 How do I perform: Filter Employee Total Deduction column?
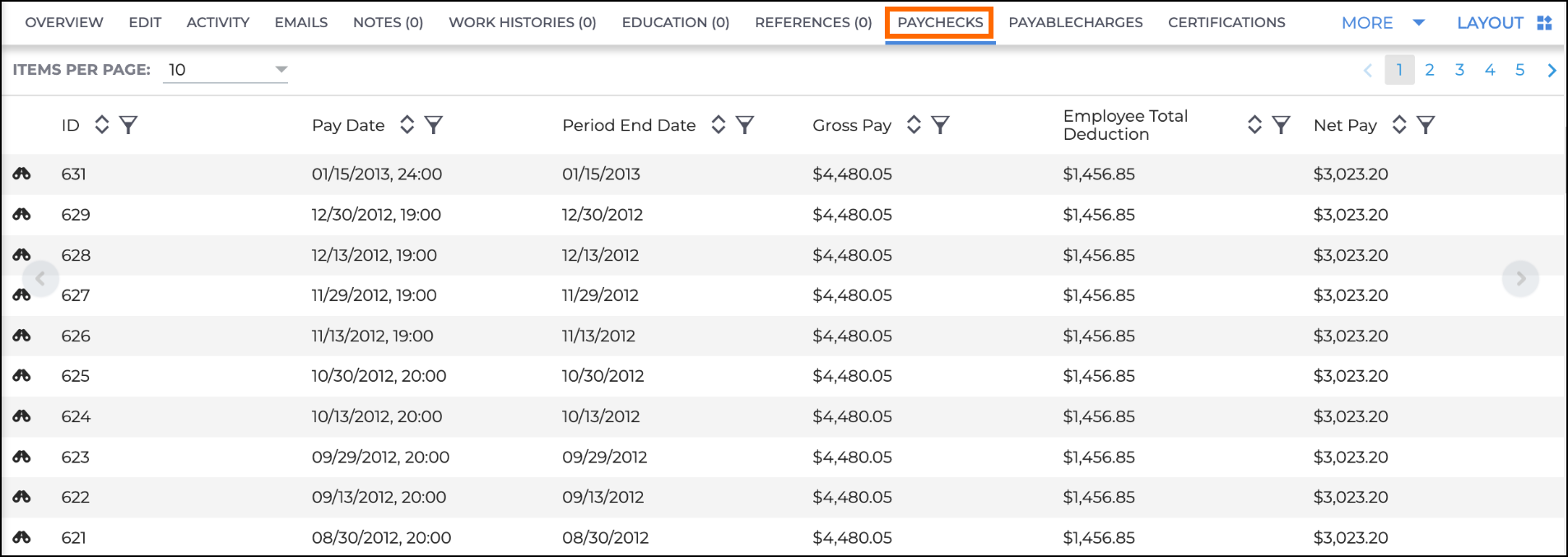[x=1281, y=125]
